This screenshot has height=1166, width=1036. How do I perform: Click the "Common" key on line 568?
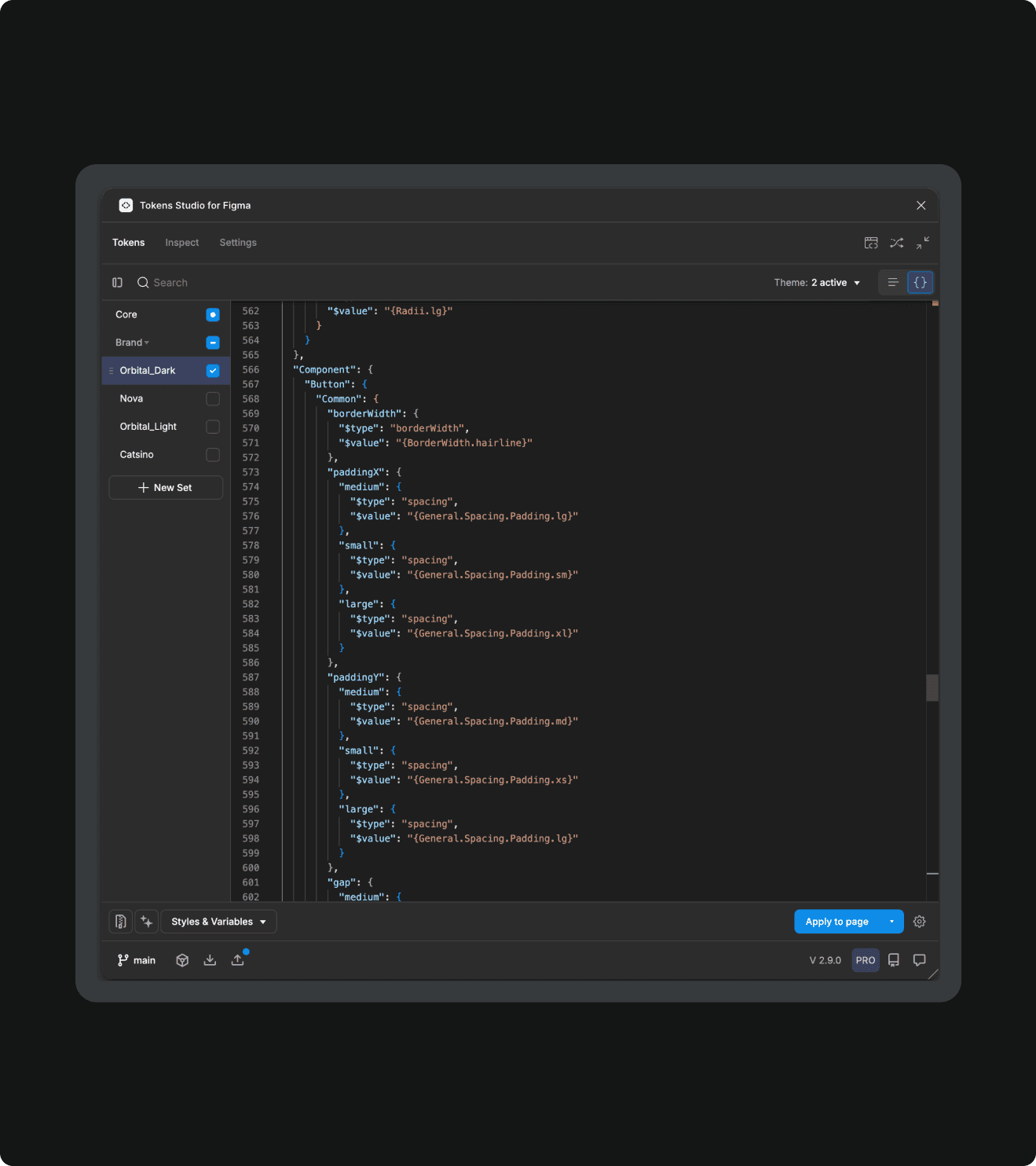point(339,399)
